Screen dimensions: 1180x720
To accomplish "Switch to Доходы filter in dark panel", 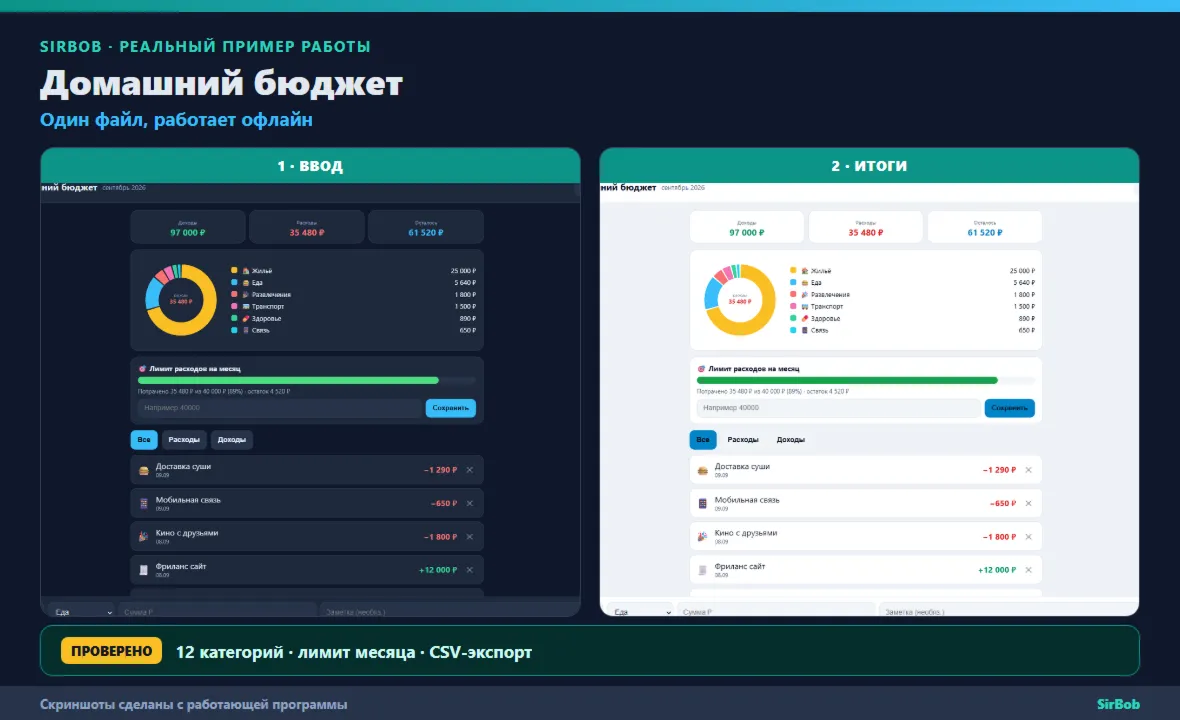I will coord(232,439).
